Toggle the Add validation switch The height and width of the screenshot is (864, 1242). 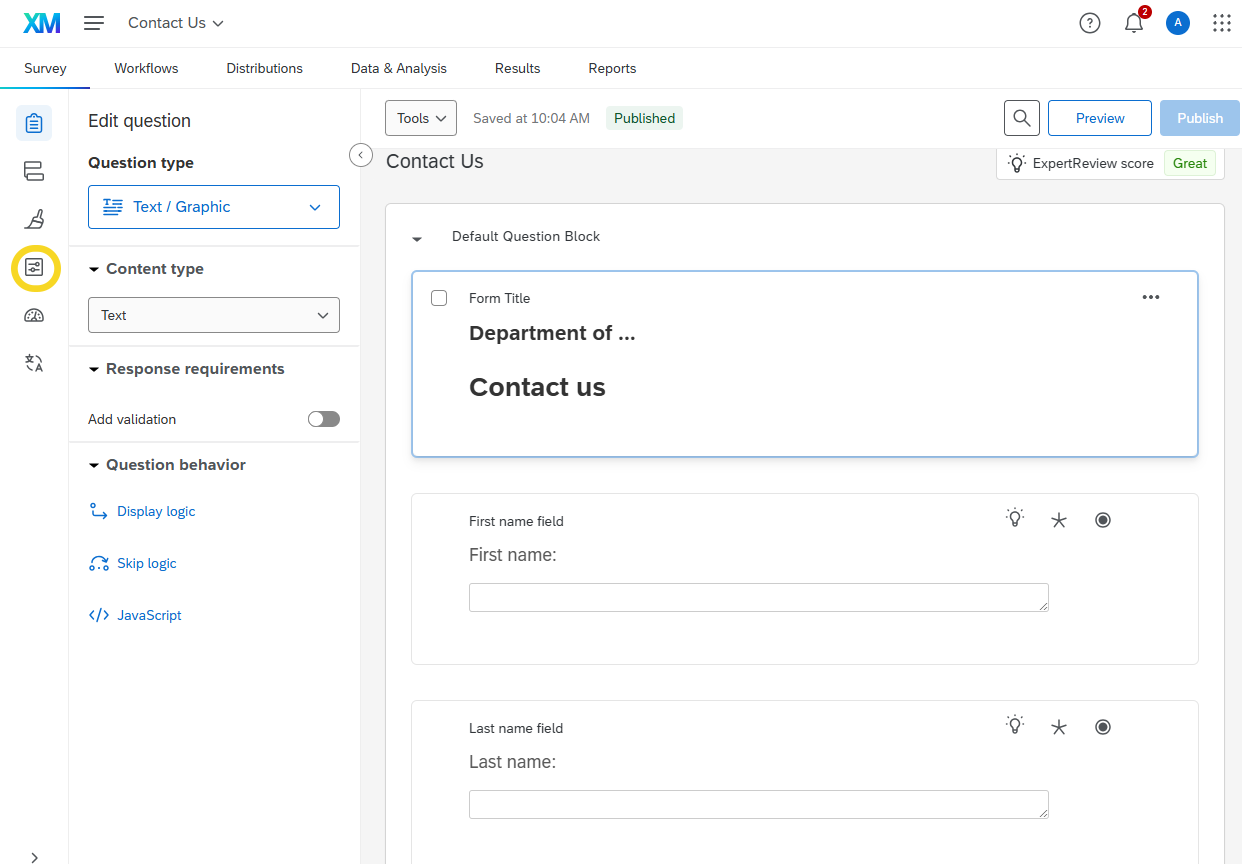[323, 419]
